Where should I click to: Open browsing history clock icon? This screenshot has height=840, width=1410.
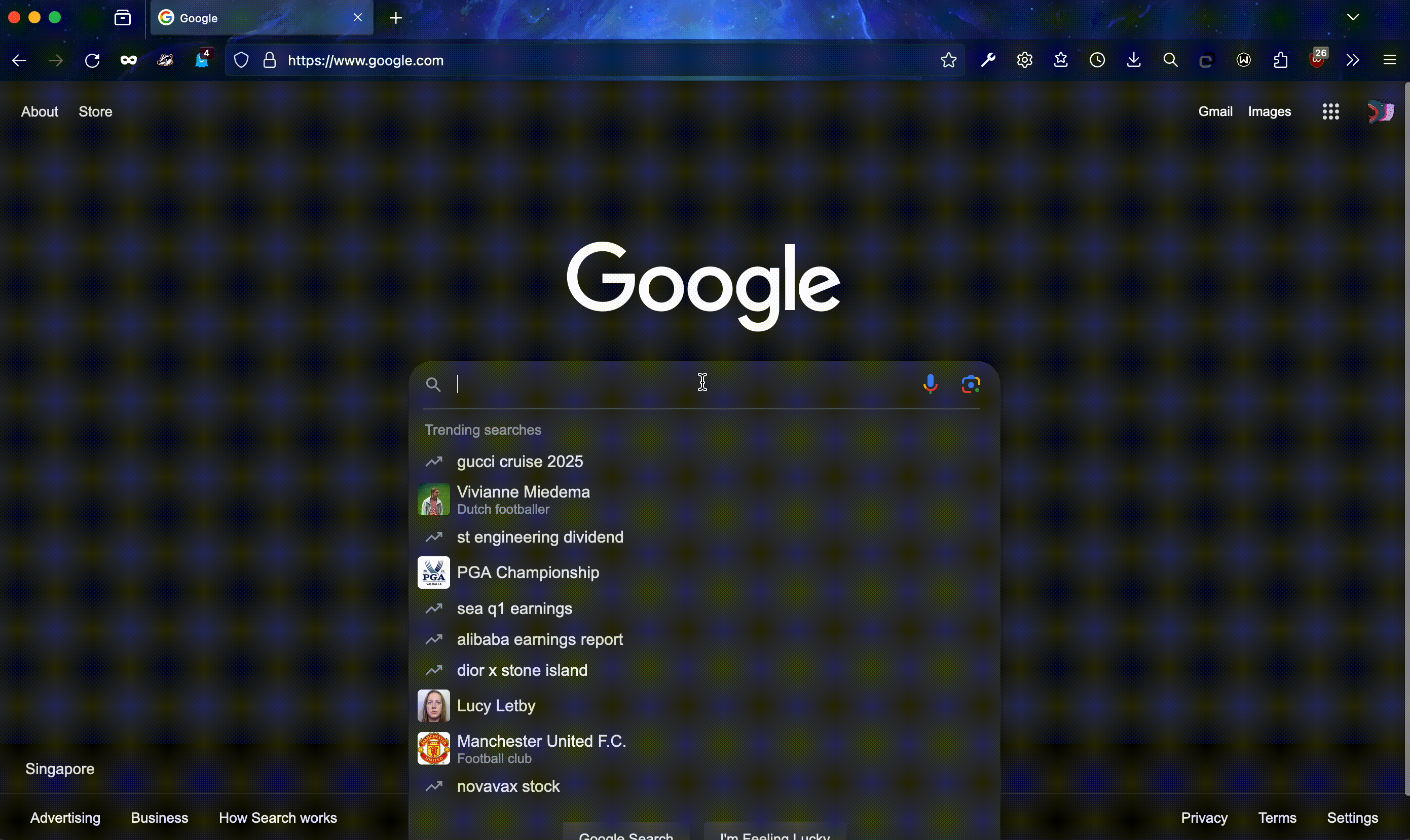1097,61
